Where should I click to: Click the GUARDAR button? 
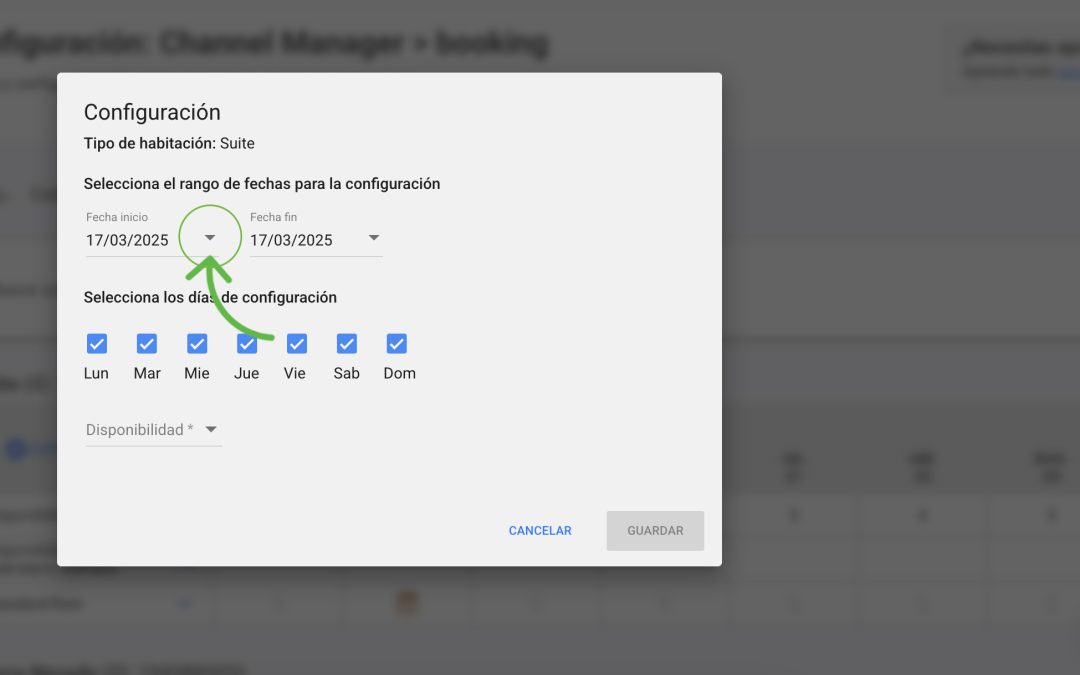pyautogui.click(x=655, y=530)
